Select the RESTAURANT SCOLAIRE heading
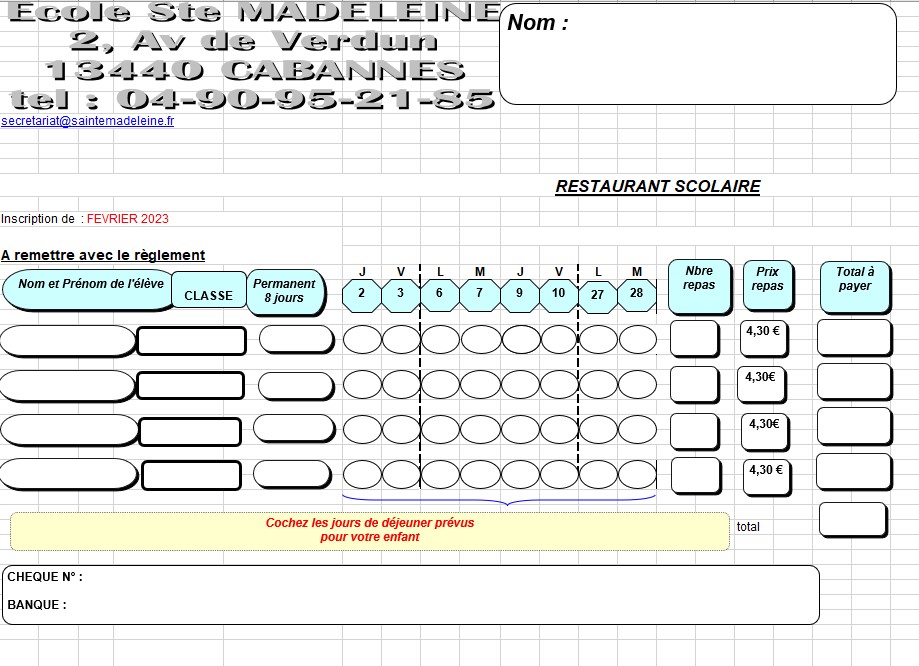This screenshot has width=919, height=666. (x=658, y=186)
